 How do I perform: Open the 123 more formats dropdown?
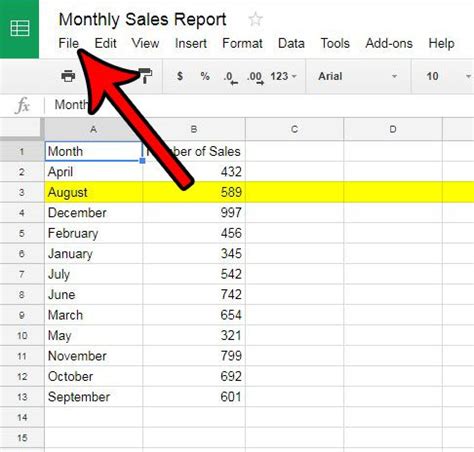[283, 76]
